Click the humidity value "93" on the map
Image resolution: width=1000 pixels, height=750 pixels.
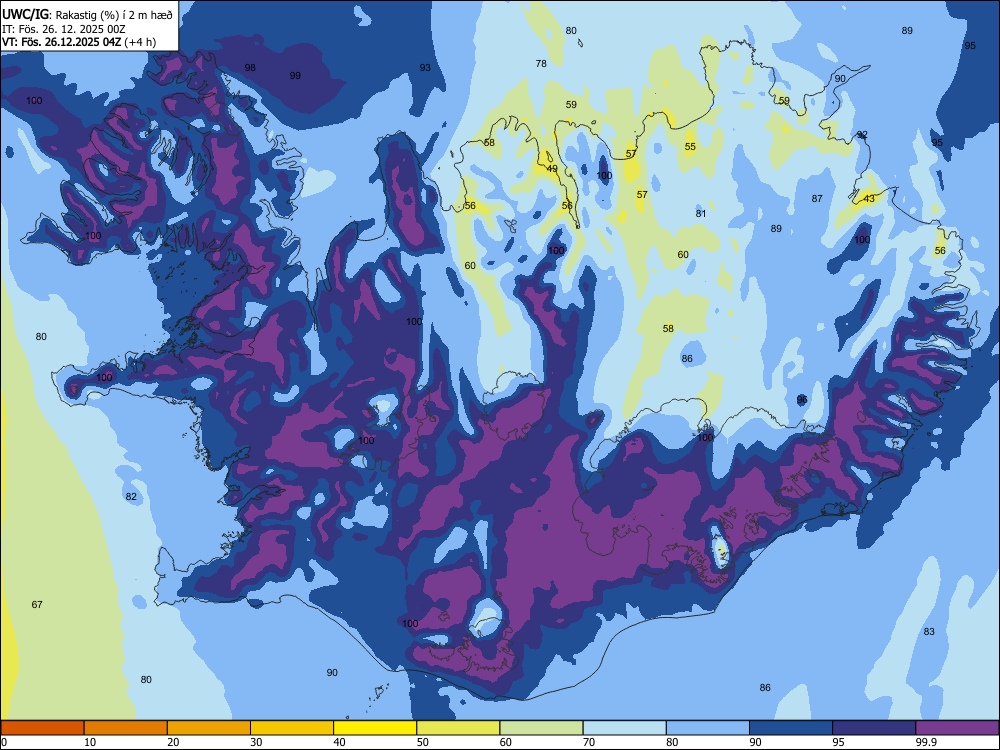425,68
